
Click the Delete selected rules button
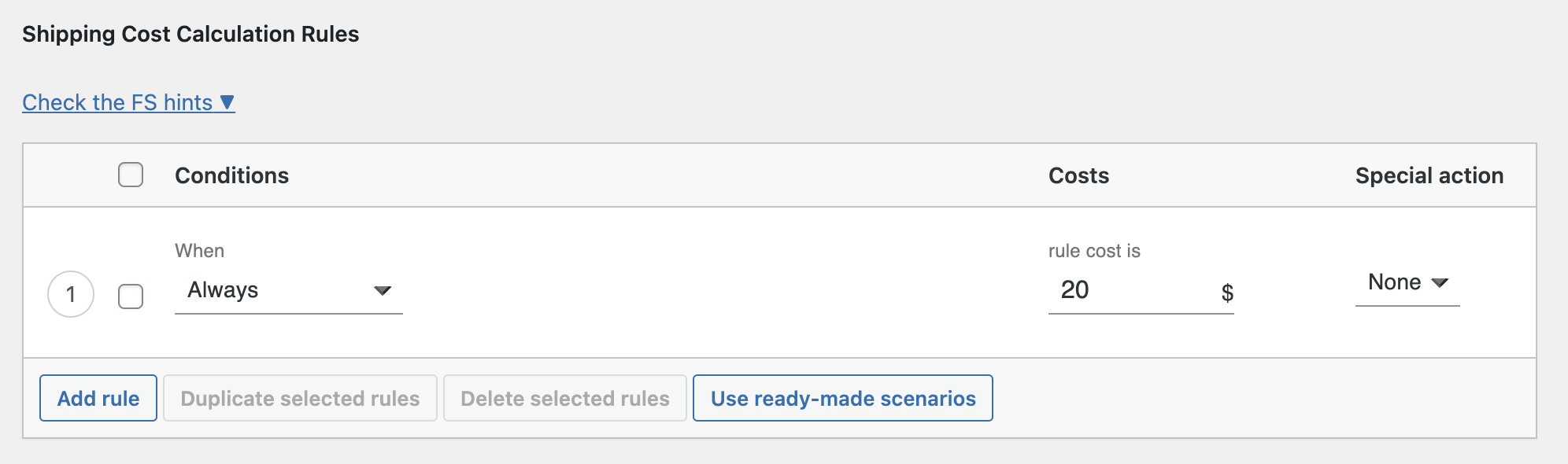pos(564,398)
